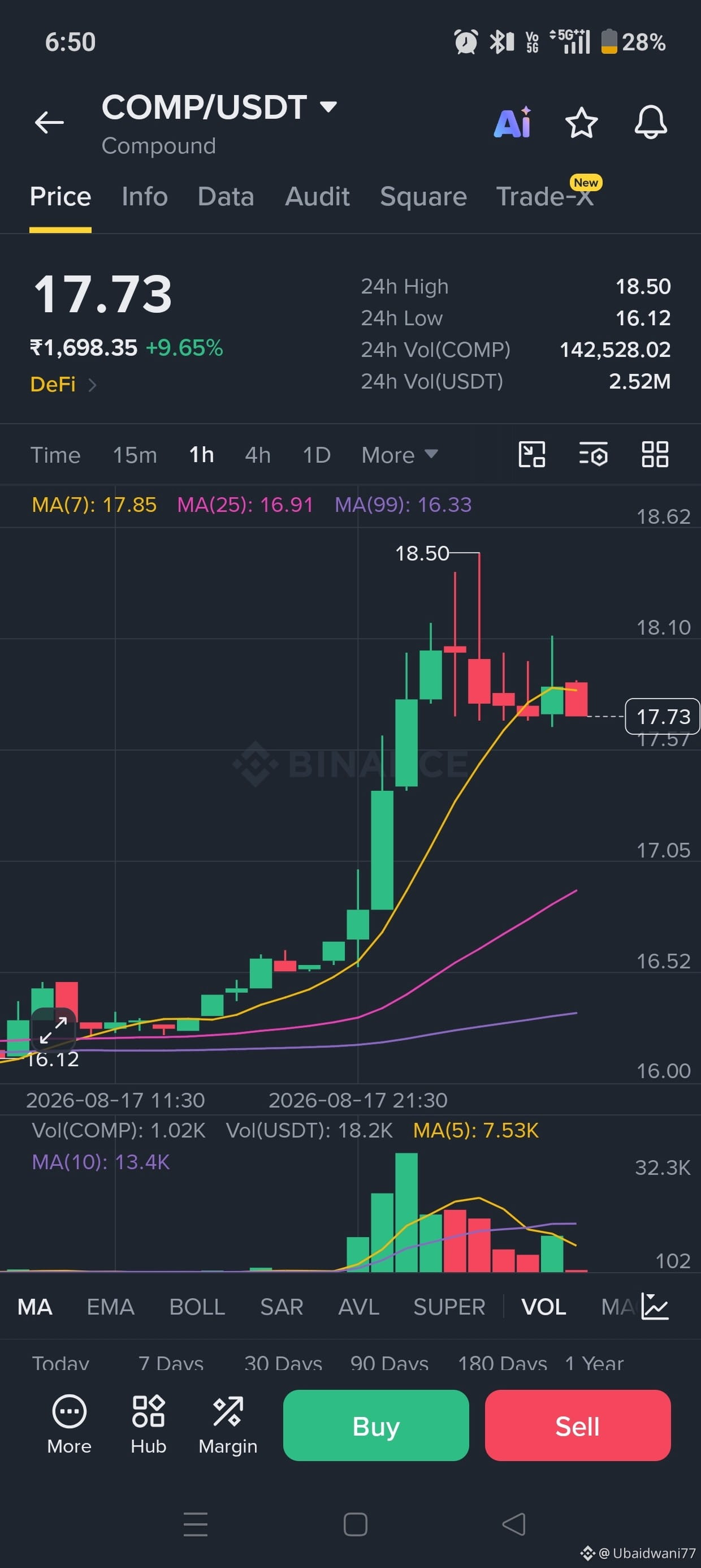Tap the +9.65% change value
This screenshot has height=1568, width=701.
[x=184, y=348]
